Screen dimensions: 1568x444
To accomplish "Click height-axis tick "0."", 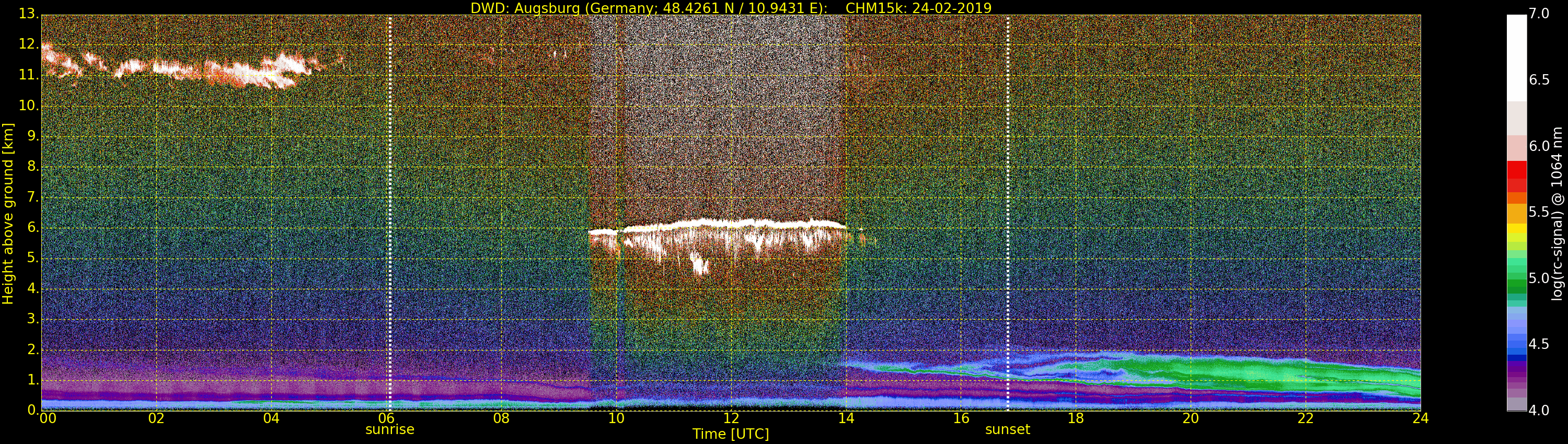I will click(x=33, y=411).
